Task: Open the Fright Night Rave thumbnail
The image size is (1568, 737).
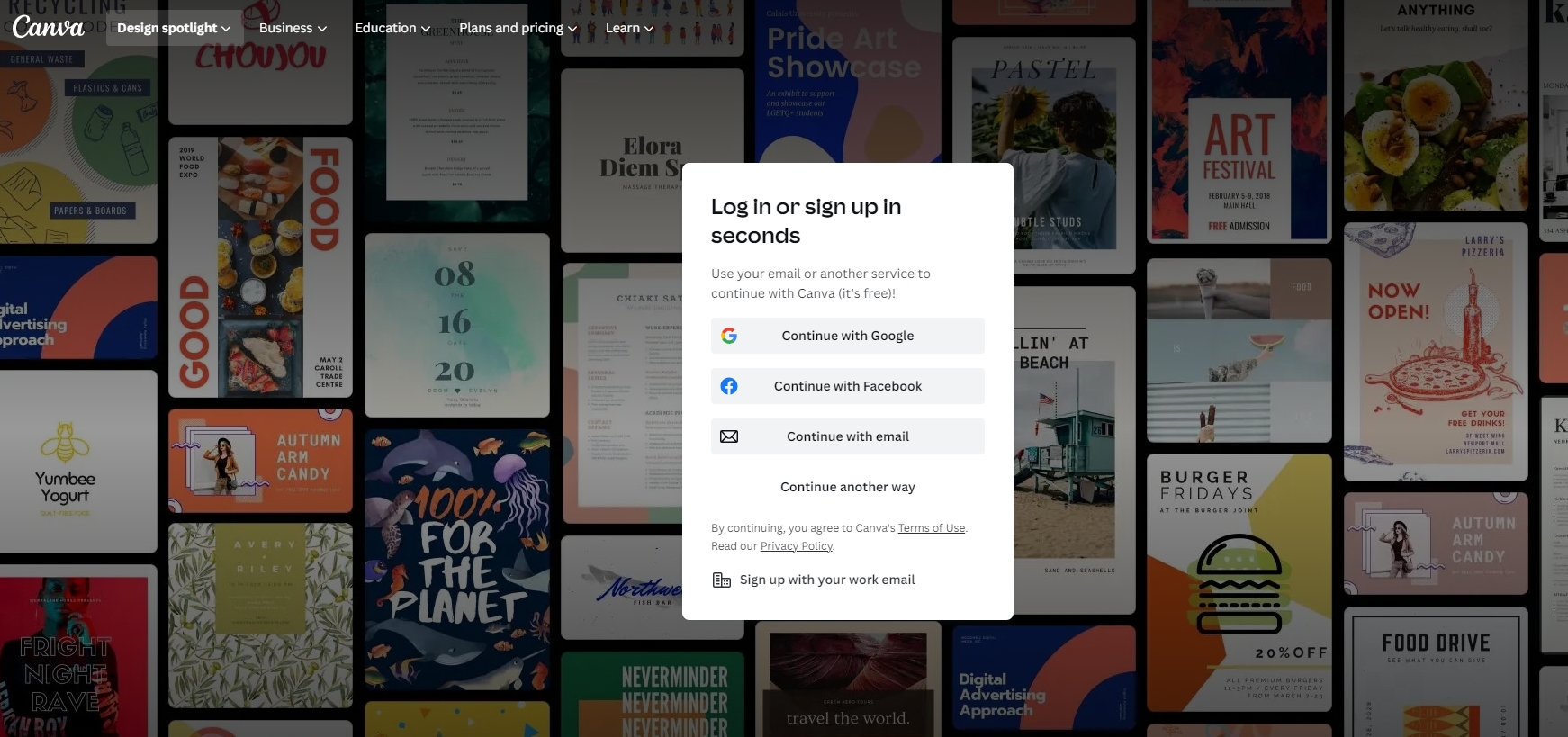Action: [x=78, y=651]
